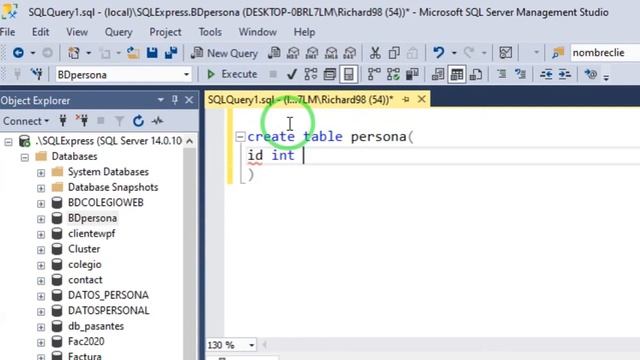Image resolution: width=640 pixels, height=360 pixels.
Task: Collapse the .\SQLExpress server node
Action: point(8,142)
